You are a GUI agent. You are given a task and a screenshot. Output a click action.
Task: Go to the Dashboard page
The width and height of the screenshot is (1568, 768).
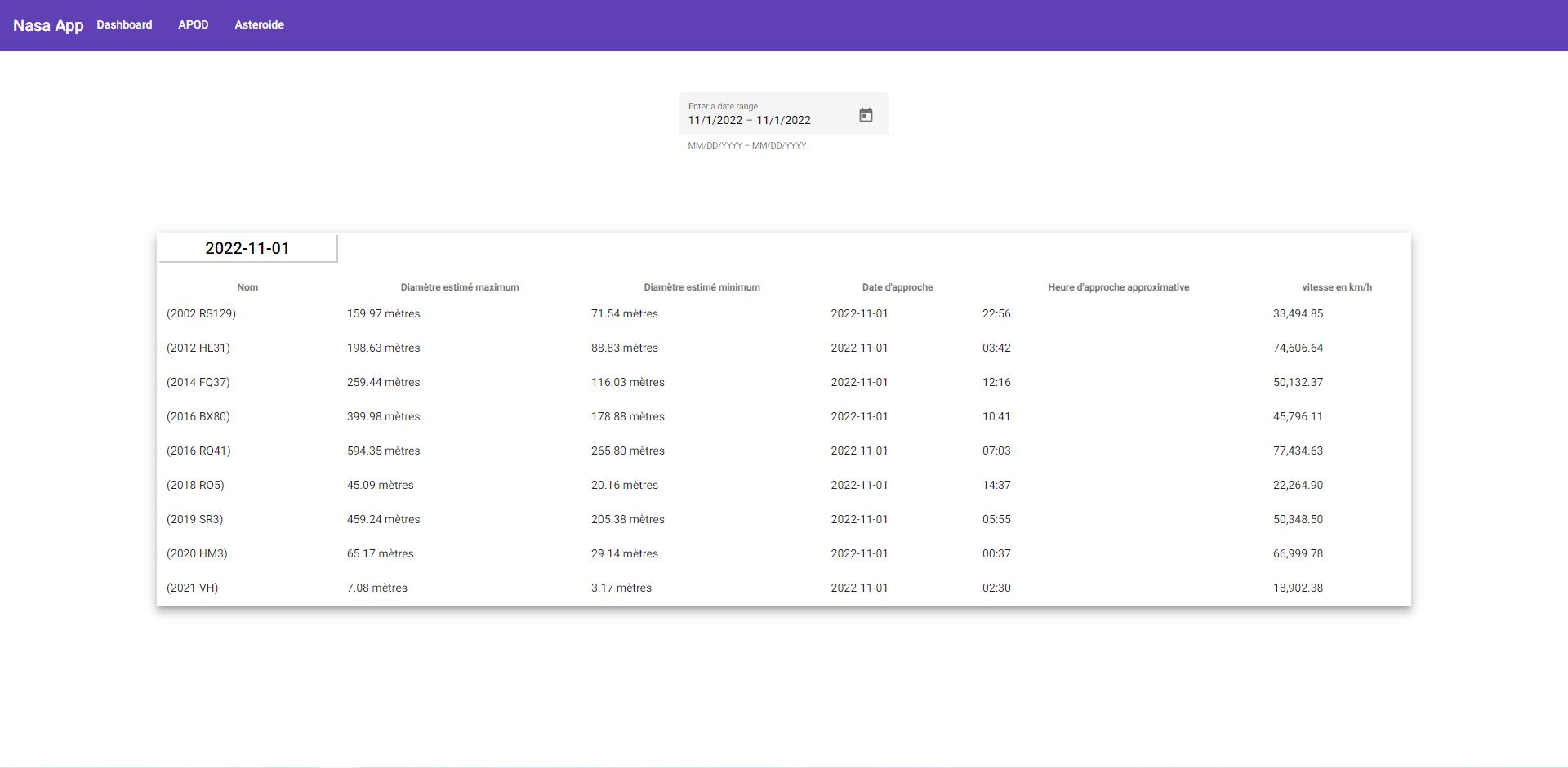[x=124, y=25]
